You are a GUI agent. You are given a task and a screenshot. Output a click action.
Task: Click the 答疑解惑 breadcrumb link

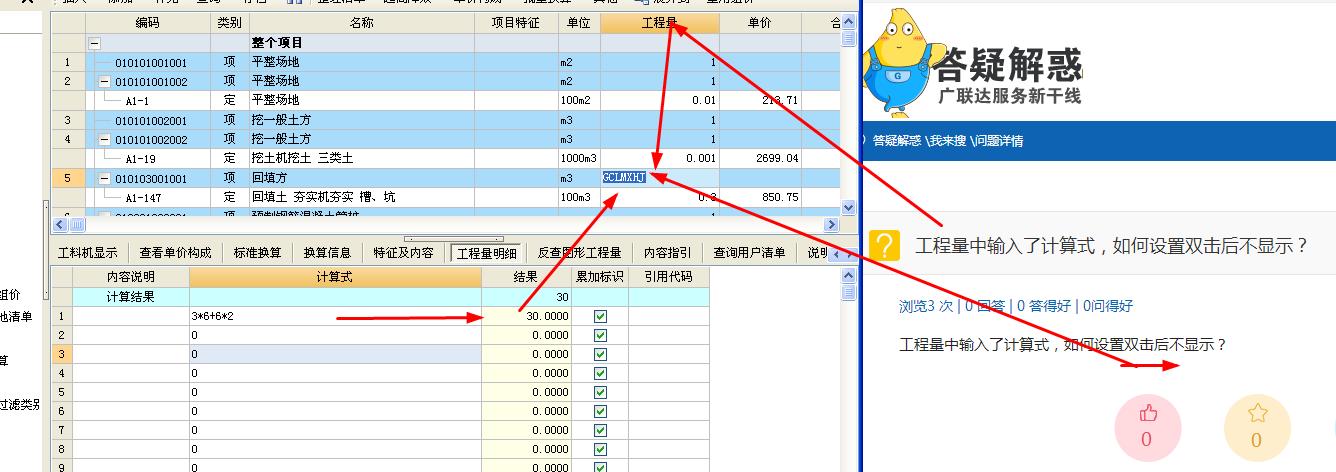click(x=896, y=141)
